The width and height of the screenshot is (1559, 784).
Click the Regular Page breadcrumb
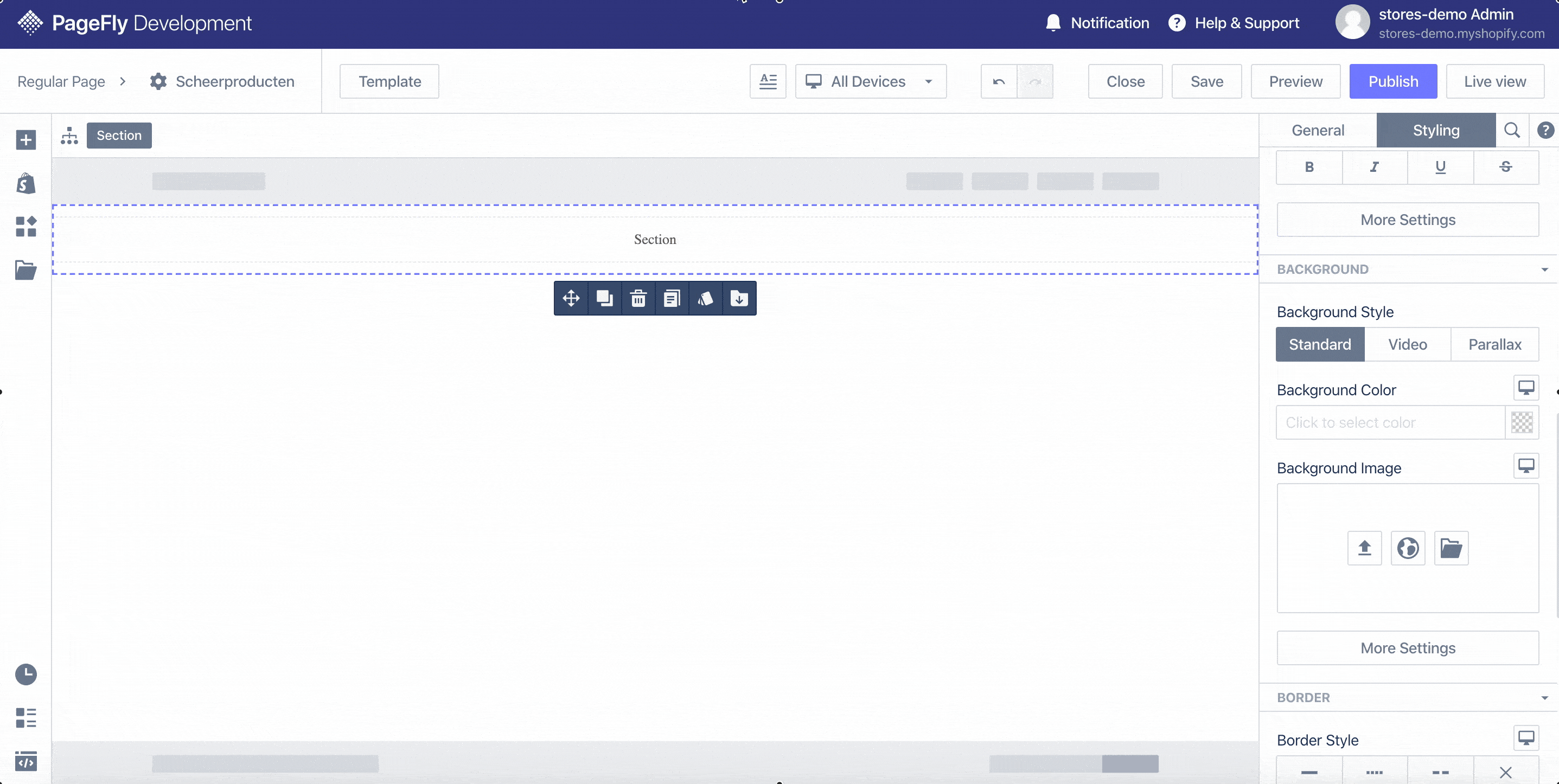click(x=61, y=81)
